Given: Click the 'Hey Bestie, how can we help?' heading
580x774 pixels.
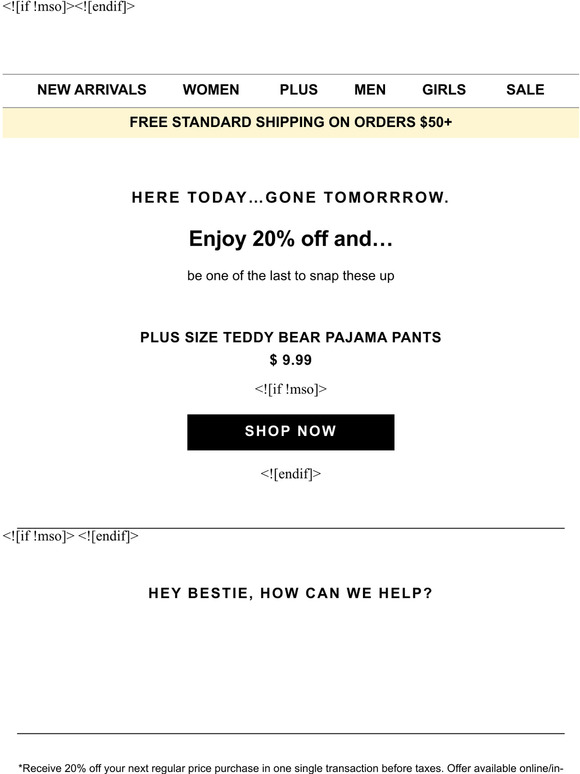Looking at the screenshot, I should tap(291, 593).
